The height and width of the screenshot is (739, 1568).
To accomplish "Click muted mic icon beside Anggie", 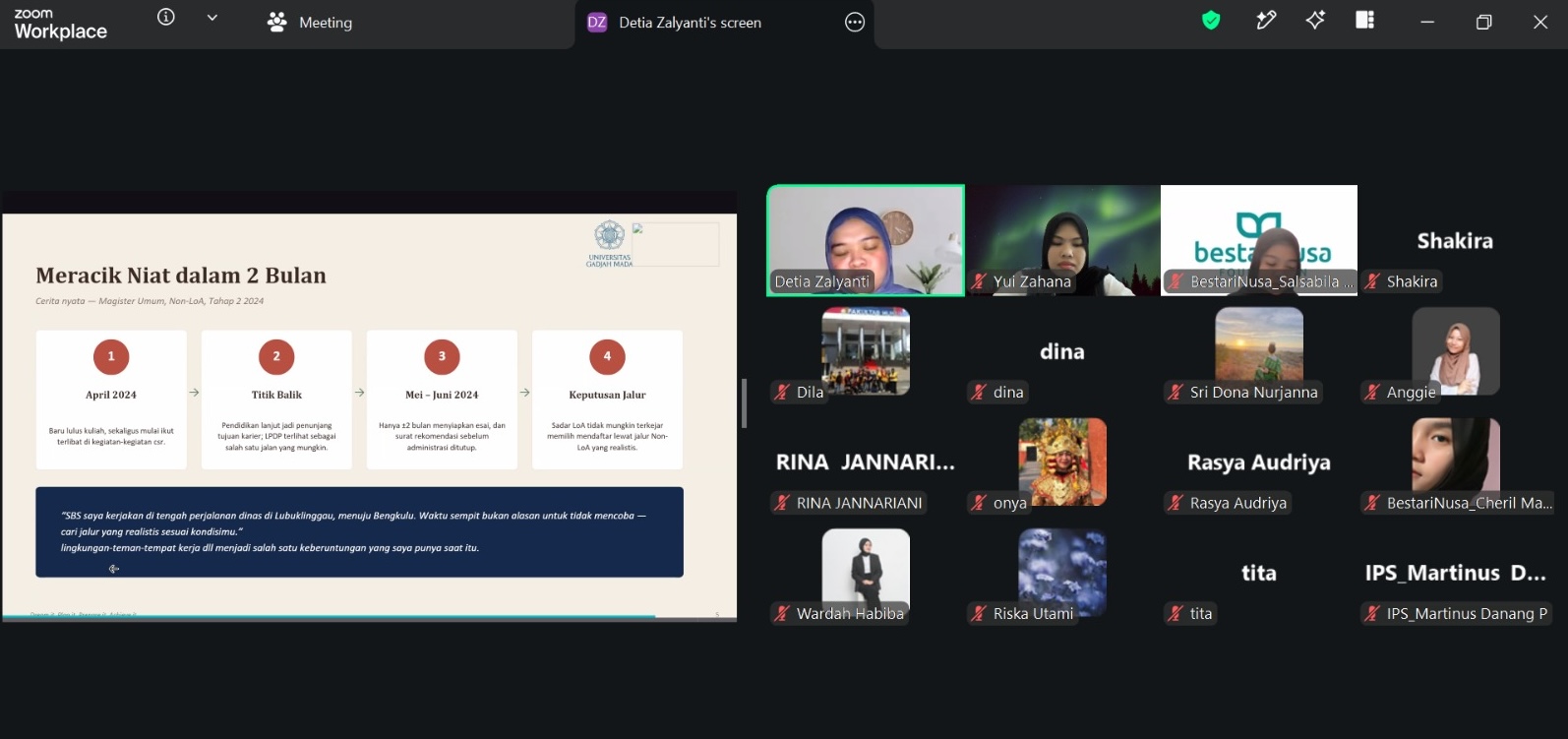I will (x=1372, y=392).
